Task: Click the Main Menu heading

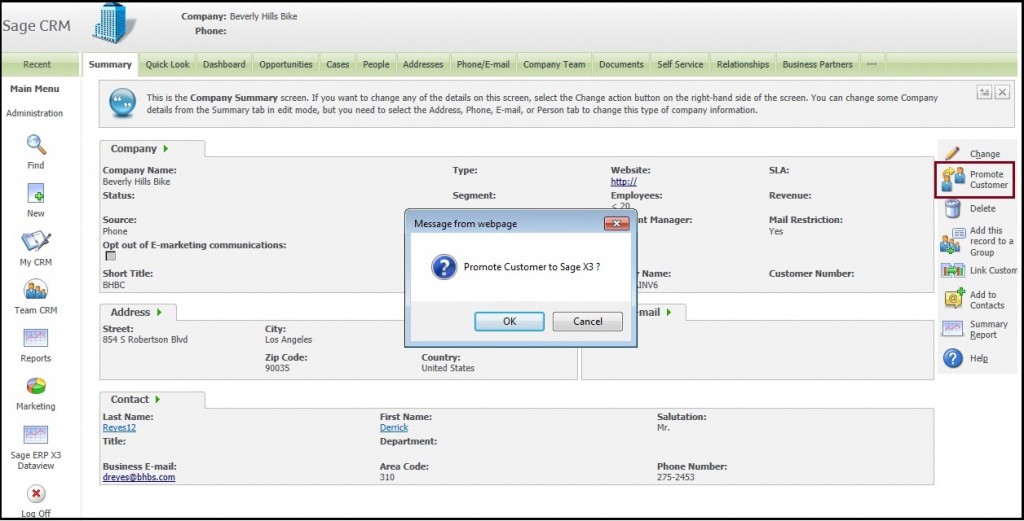Action: coord(35,89)
